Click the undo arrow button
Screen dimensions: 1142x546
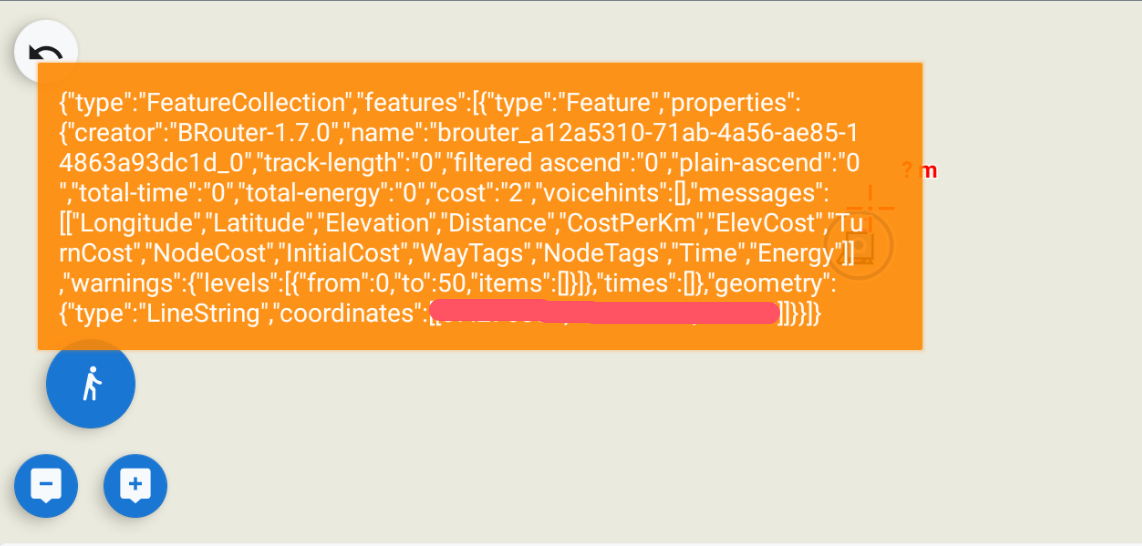pos(46,52)
